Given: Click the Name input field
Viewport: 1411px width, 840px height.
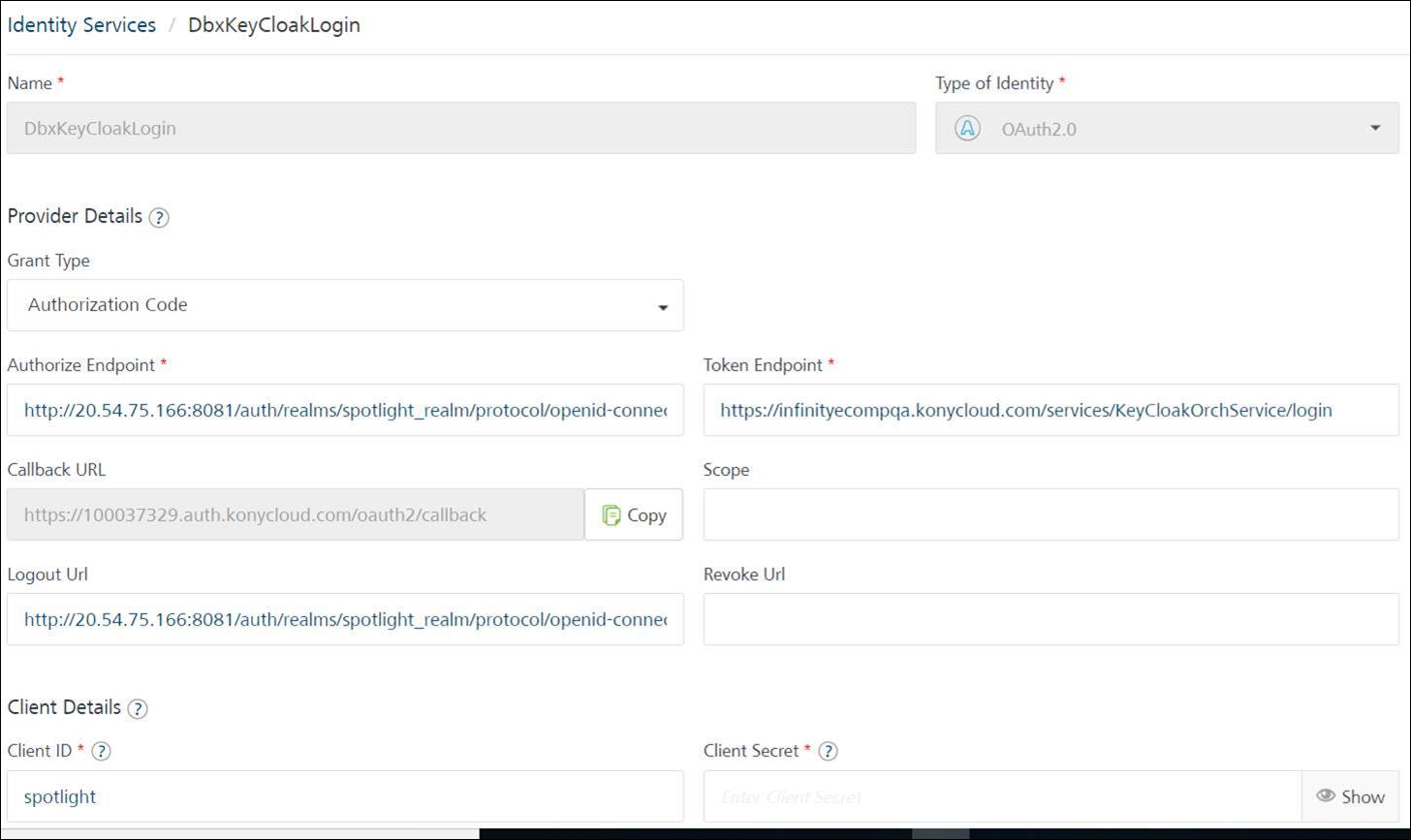Looking at the screenshot, I should [461, 128].
